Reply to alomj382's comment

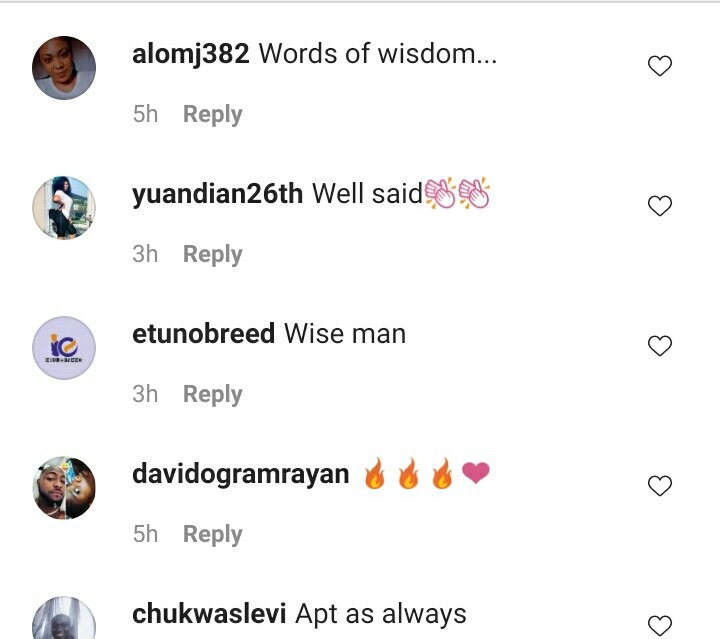[213, 114]
